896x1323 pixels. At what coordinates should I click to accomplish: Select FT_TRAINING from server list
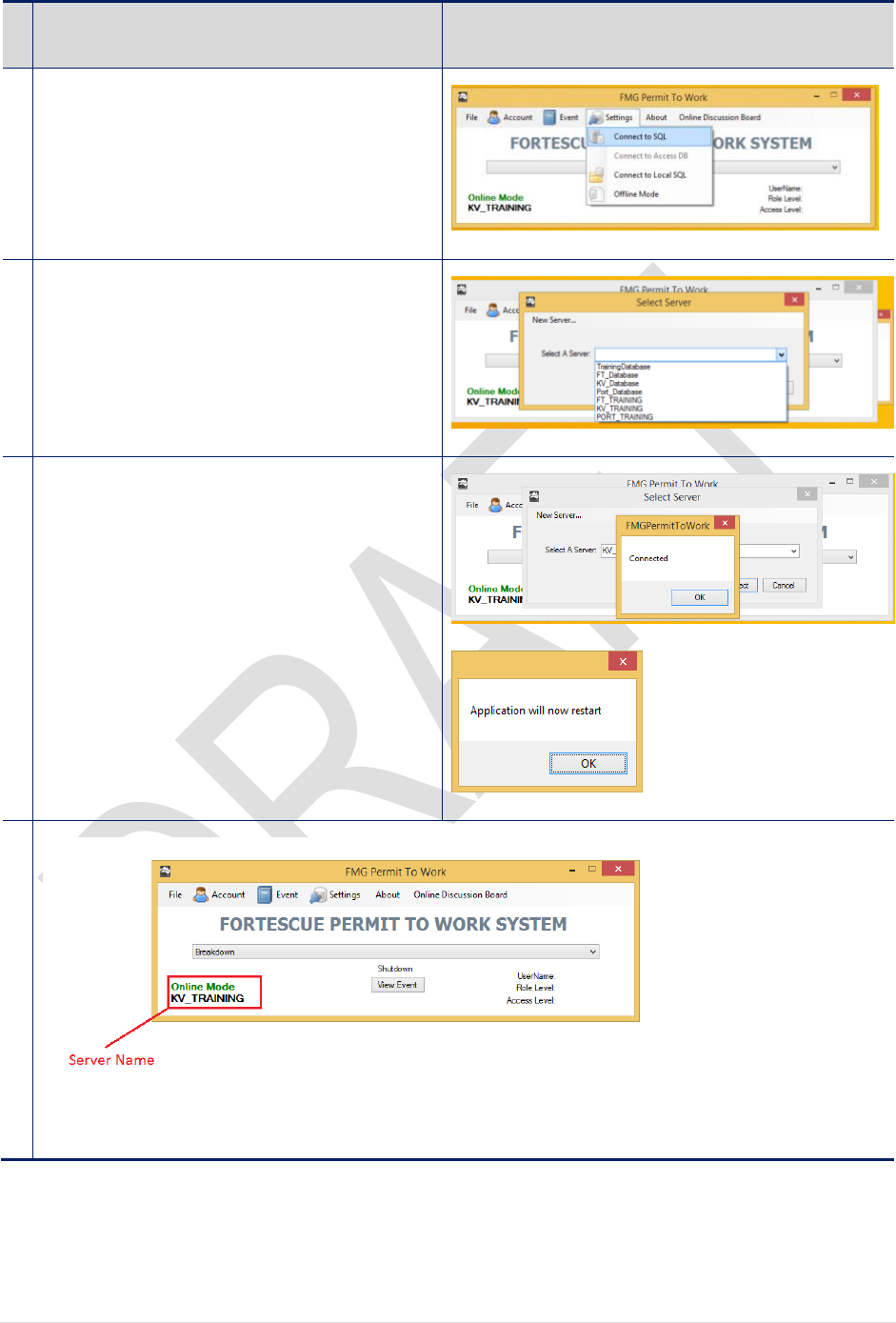click(x=619, y=400)
